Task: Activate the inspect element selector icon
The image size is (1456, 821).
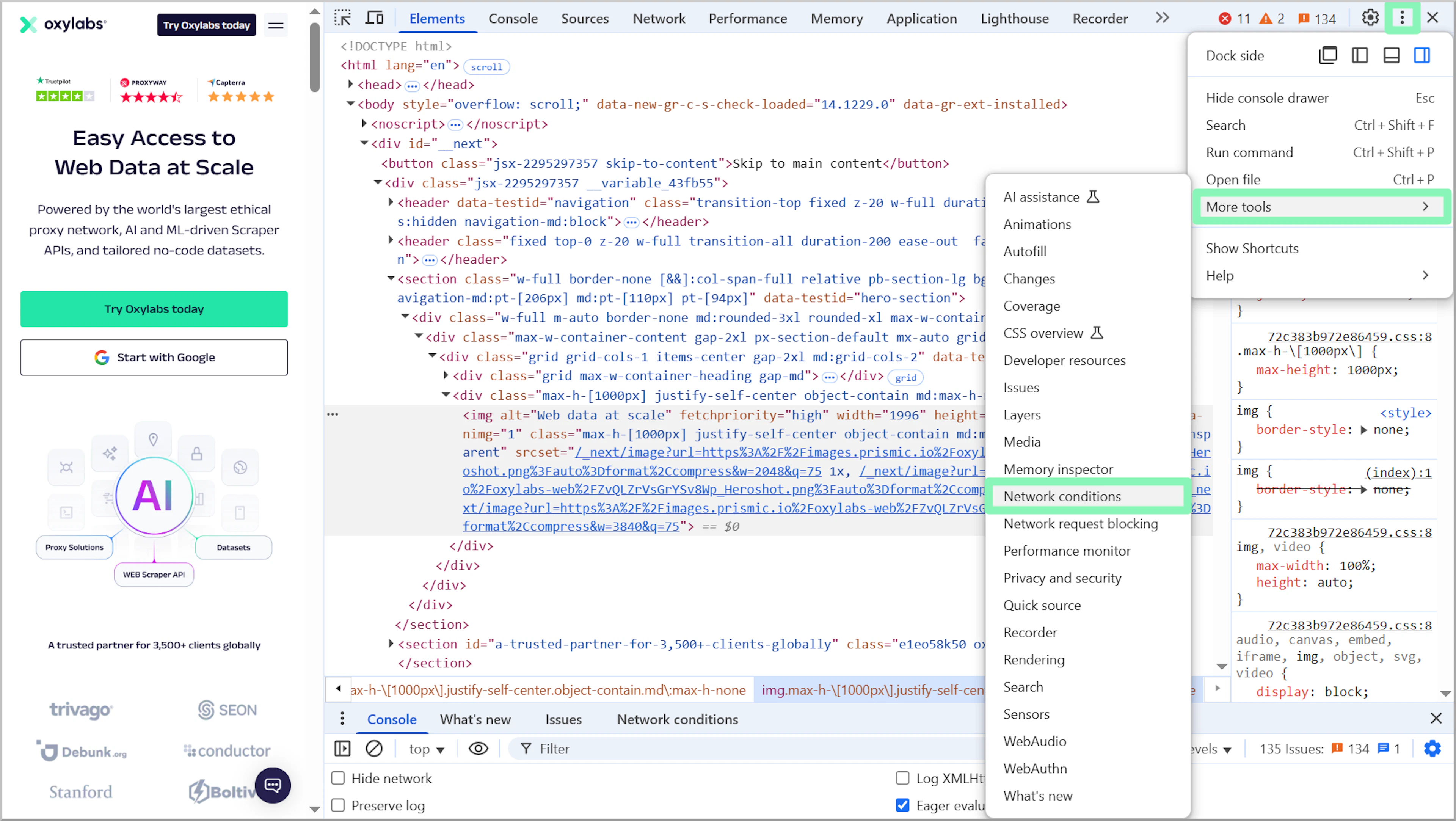Action: pyautogui.click(x=342, y=18)
